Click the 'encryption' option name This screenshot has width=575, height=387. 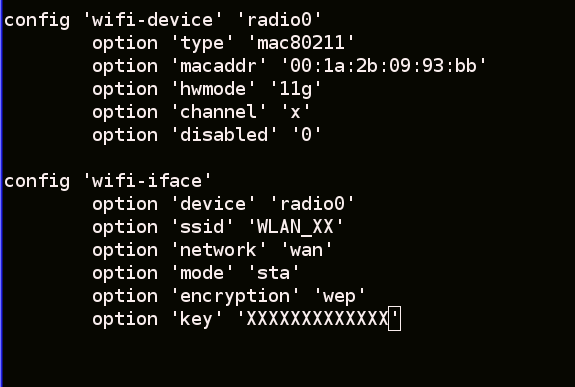coord(235,297)
